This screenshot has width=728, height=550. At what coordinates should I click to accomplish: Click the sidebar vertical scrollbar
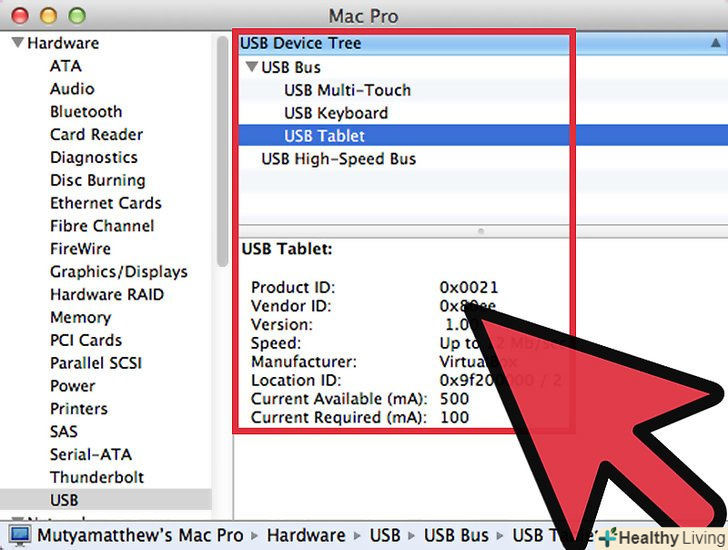(222, 152)
